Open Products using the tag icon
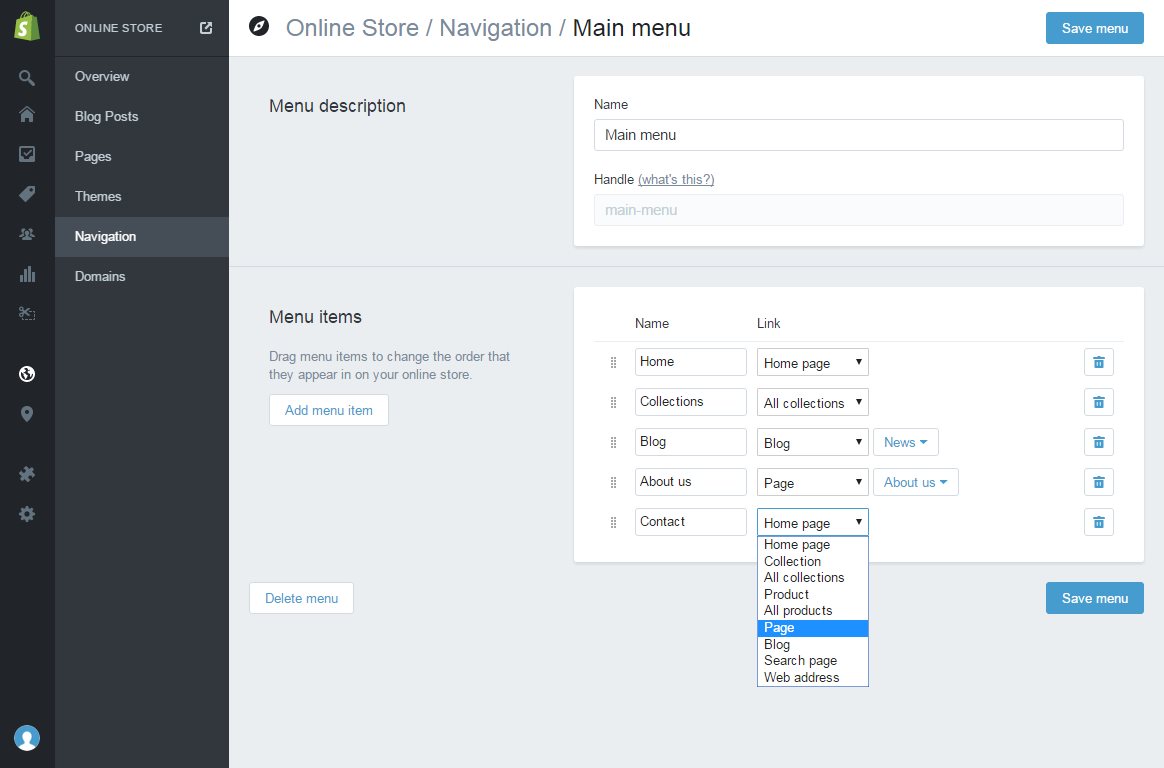The image size is (1164, 768). (x=27, y=194)
